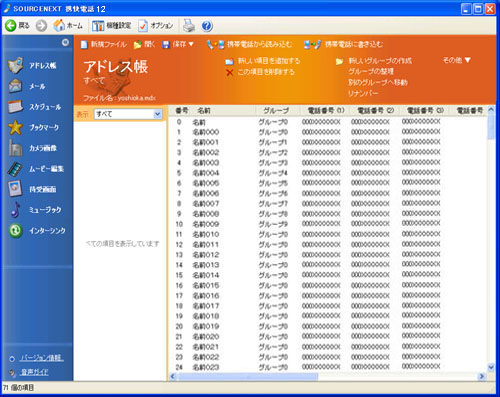Click Phone number (1) column header
Screen dimensions: 500x397
[325, 110]
